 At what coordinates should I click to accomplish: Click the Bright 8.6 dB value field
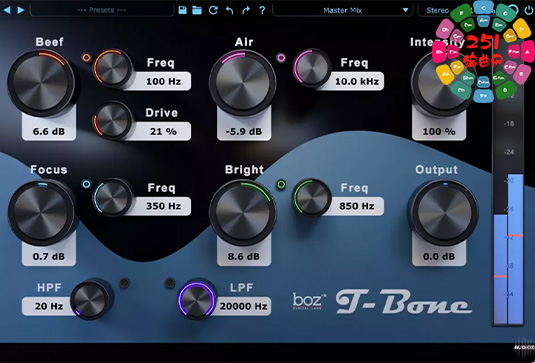point(244,257)
